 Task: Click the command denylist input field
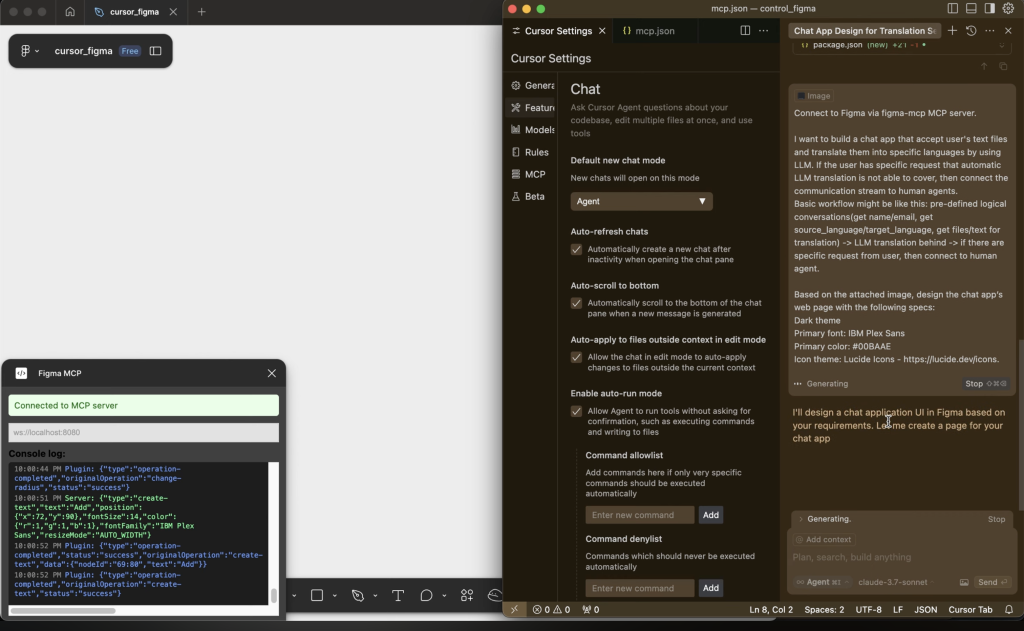pyautogui.click(x=639, y=588)
